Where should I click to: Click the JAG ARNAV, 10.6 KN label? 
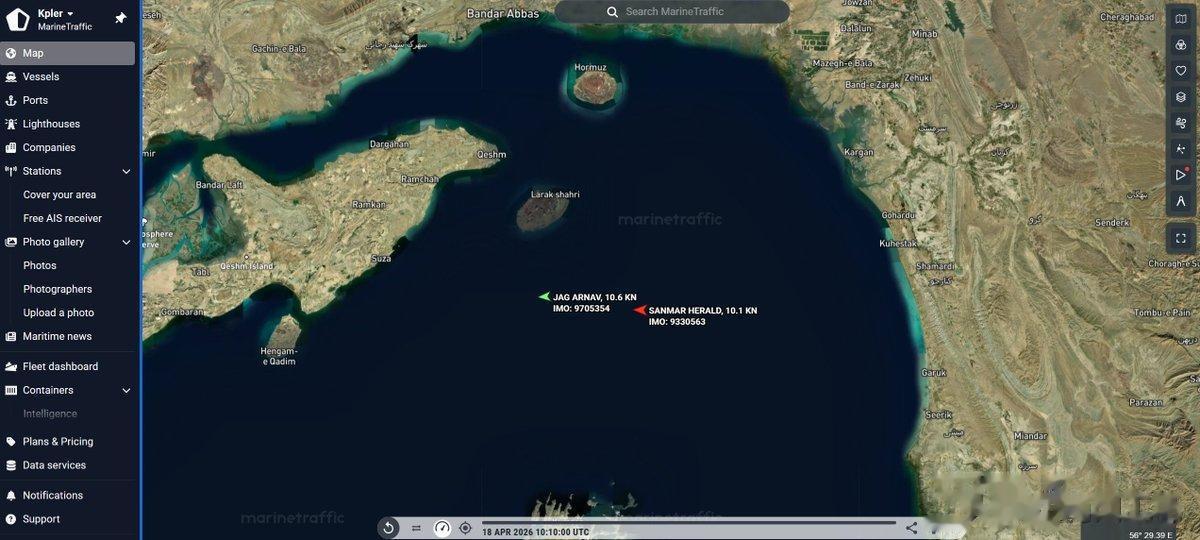click(x=595, y=297)
